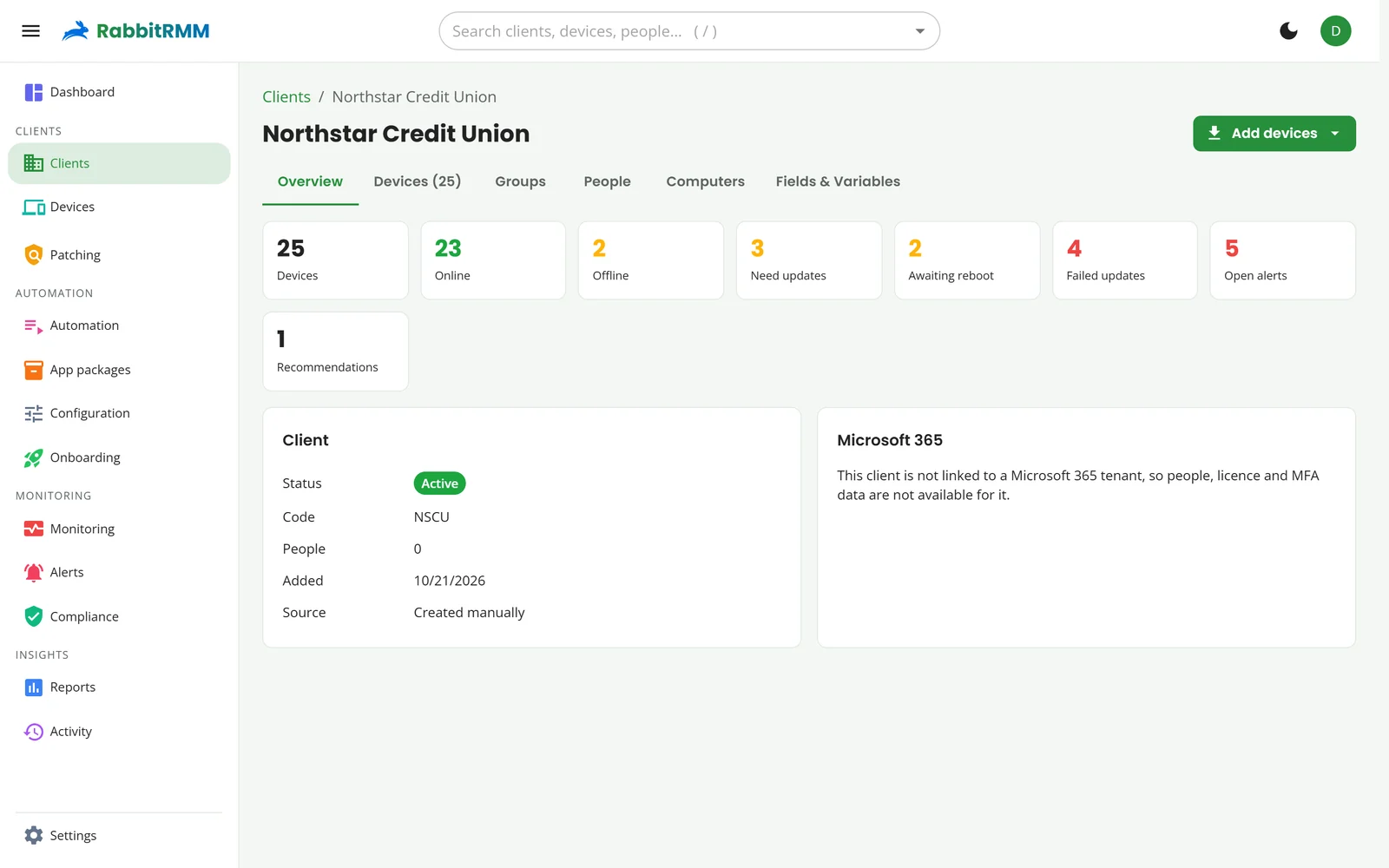Open the 3 Need updates card
This screenshot has height=868, width=1389.
click(x=809, y=260)
